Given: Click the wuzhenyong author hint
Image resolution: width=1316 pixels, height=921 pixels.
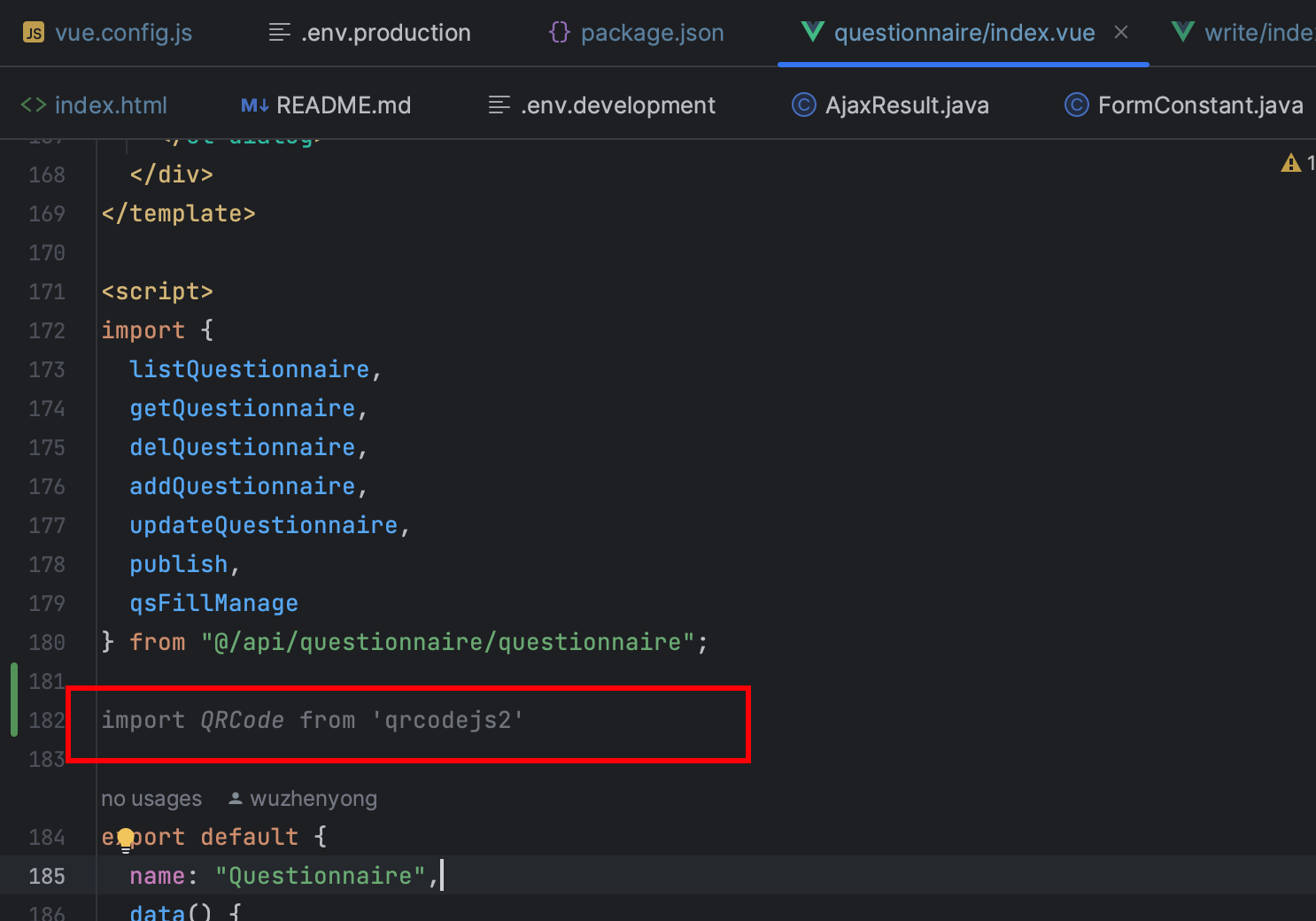Looking at the screenshot, I should (303, 799).
